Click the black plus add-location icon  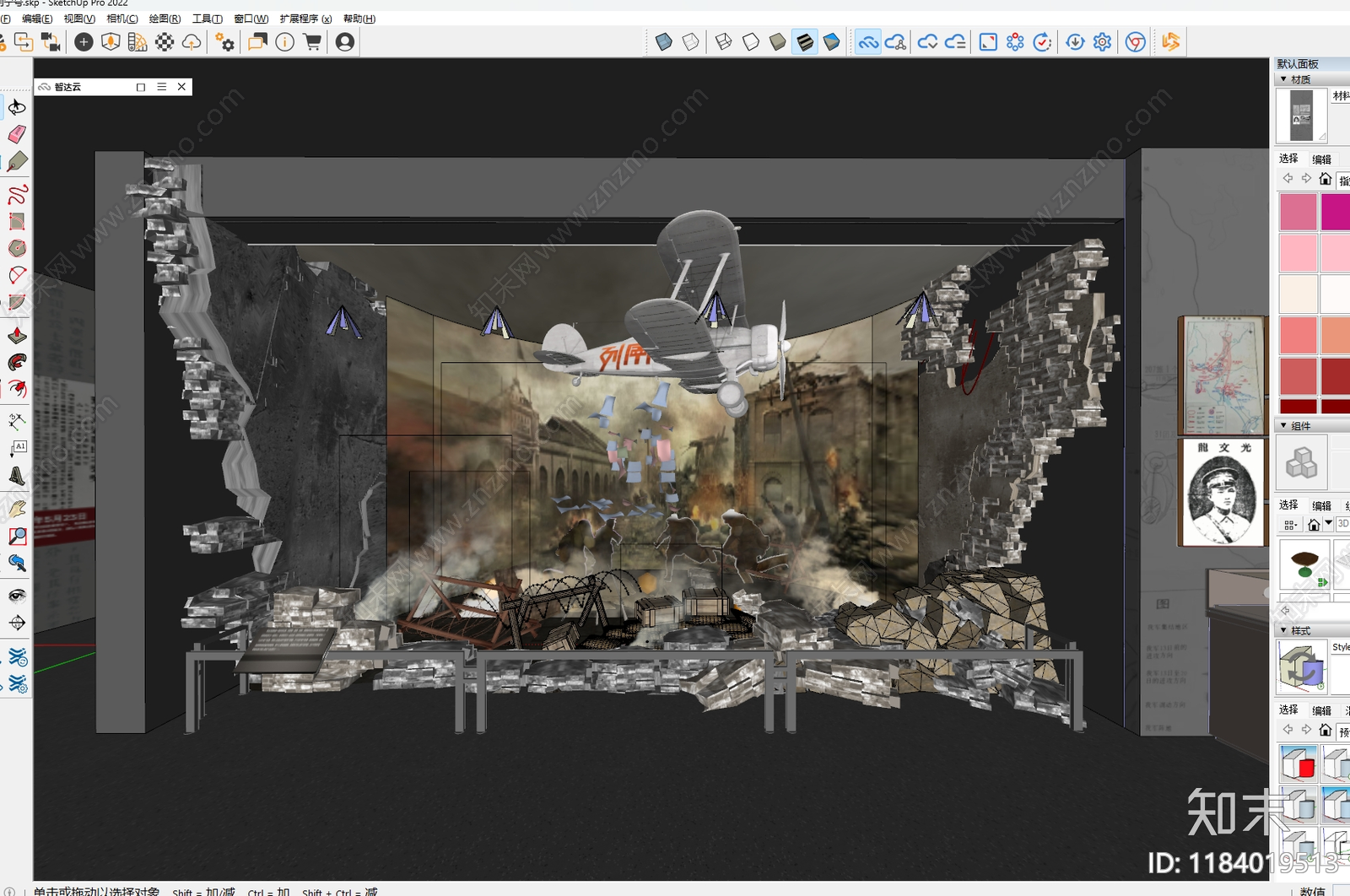84,41
